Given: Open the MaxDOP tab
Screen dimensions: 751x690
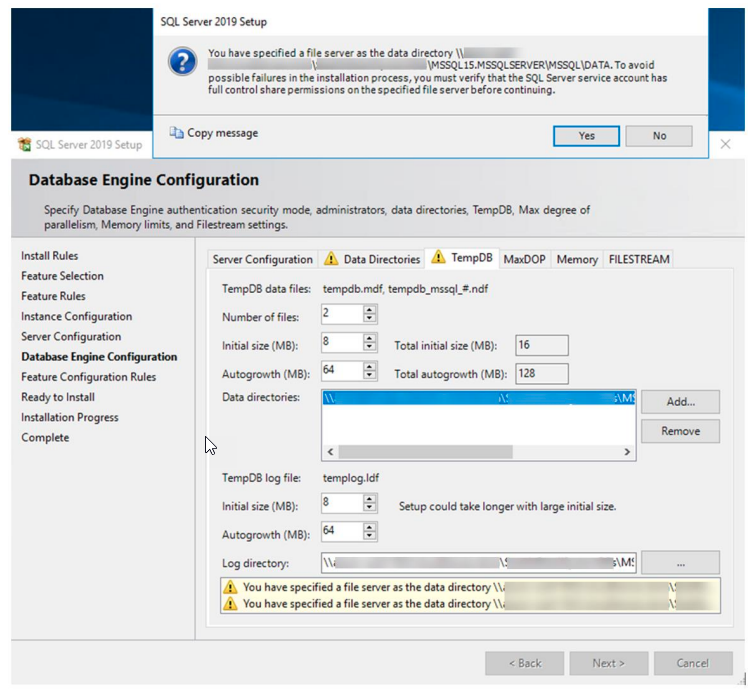Looking at the screenshot, I should point(524,259).
